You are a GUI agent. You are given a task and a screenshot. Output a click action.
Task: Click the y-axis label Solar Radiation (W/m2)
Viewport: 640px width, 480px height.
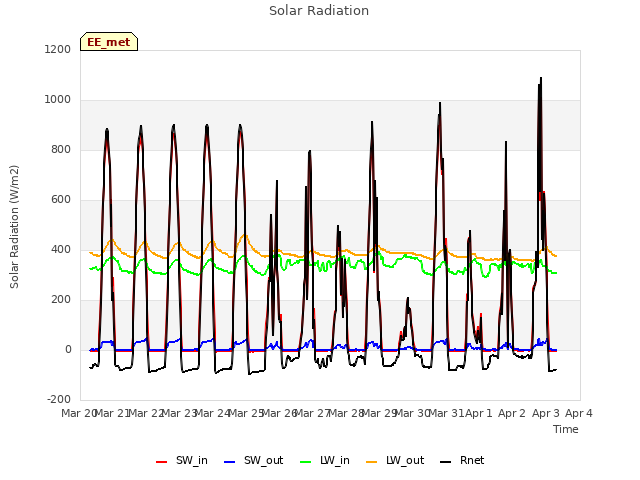[14, 227]
